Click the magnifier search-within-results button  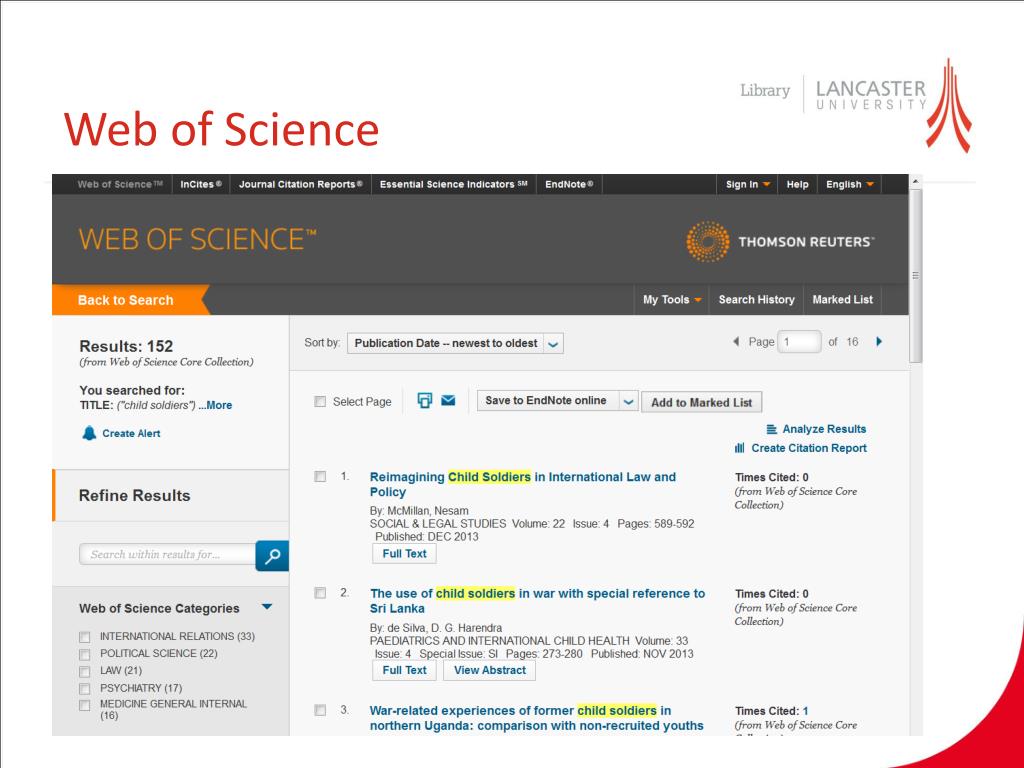tap(271, 555)
